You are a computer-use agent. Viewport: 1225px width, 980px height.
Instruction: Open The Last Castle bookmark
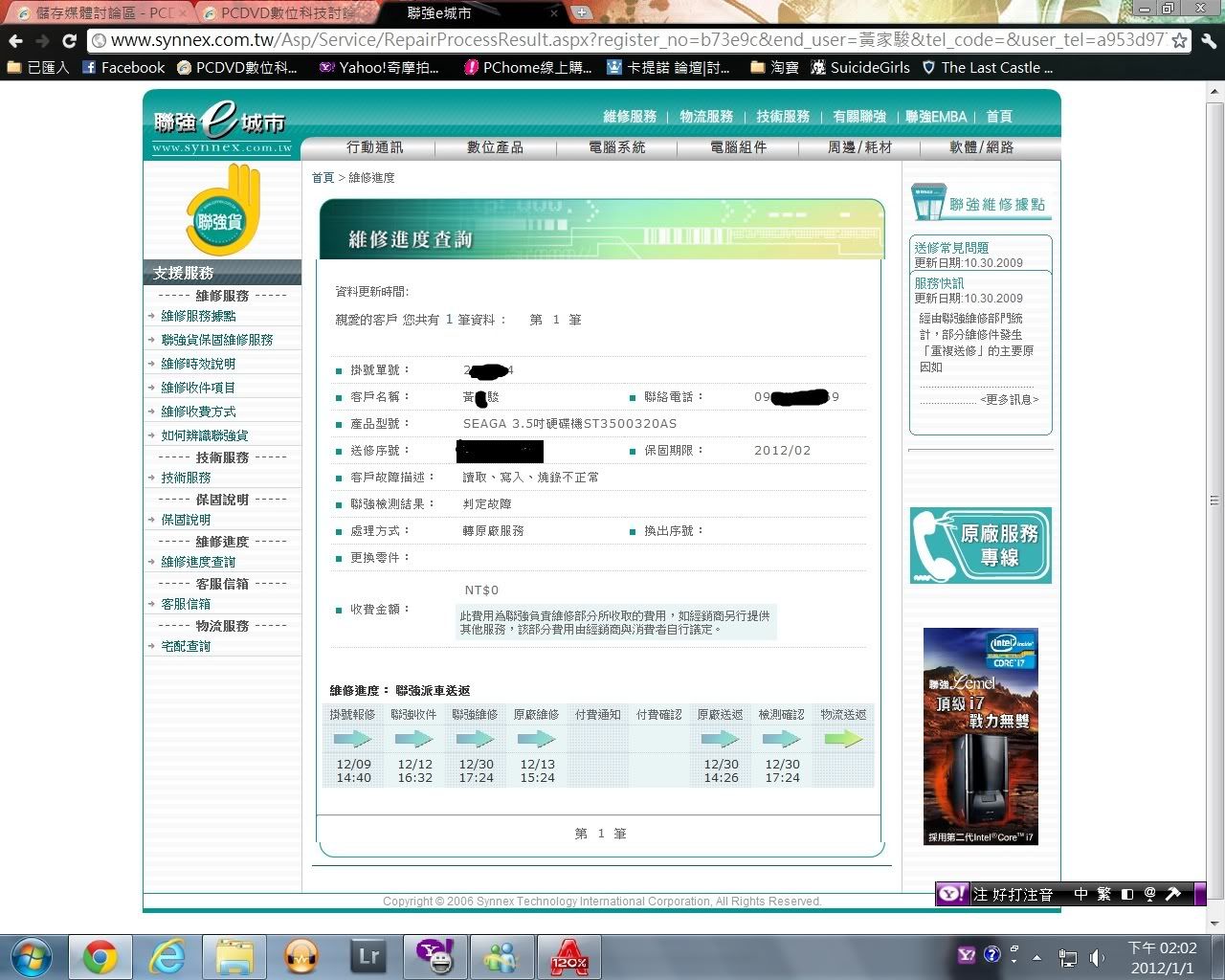coord(987,67)
